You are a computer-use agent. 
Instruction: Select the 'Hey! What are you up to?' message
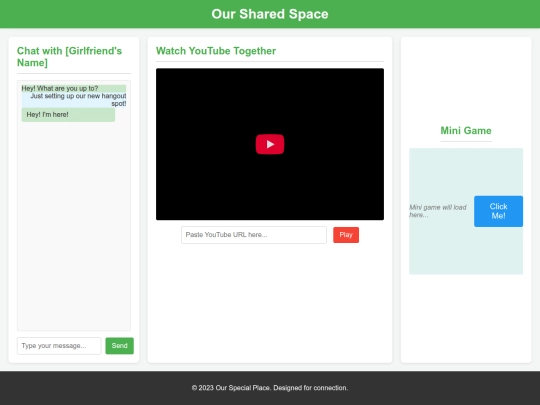click(x=74, y=89)
